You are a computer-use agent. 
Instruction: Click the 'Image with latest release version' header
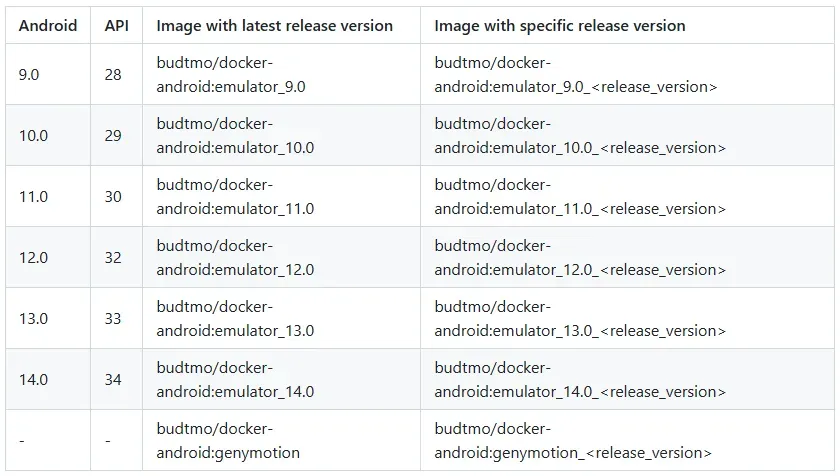click(274, 26)
